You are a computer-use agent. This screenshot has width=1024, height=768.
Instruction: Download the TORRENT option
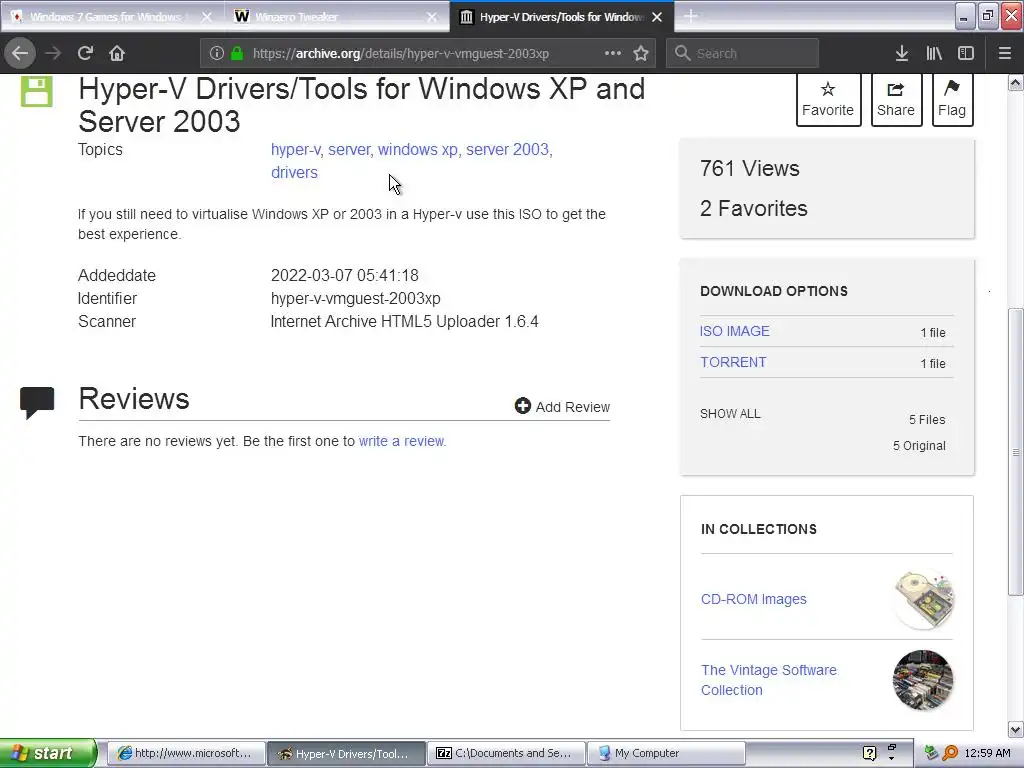(733, 362)
